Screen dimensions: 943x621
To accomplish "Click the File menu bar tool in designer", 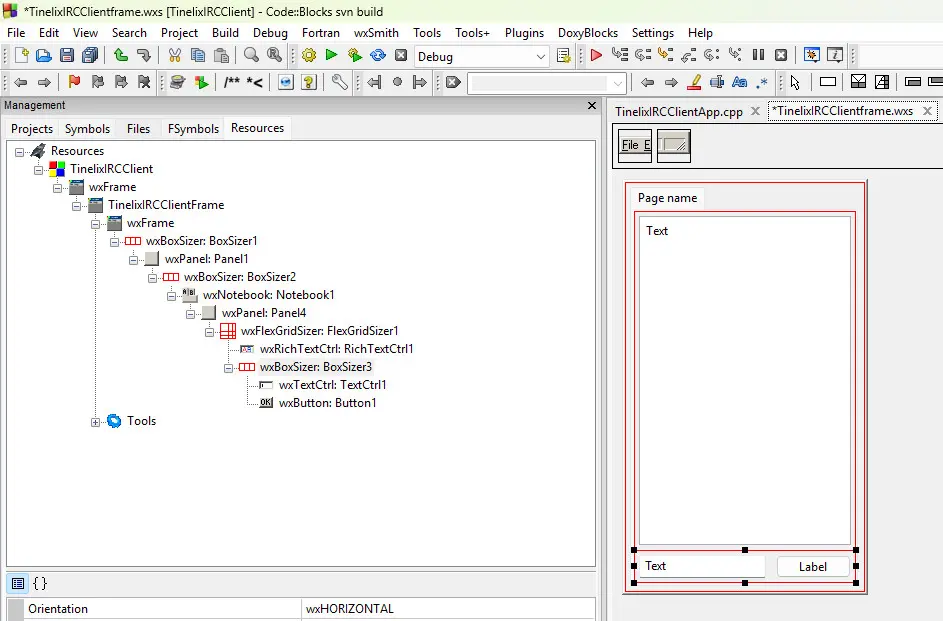I will [635, 145].
